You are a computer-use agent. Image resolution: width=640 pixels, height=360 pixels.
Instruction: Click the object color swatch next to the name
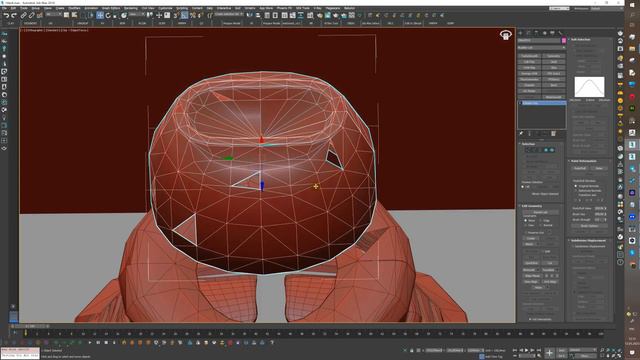564,40
